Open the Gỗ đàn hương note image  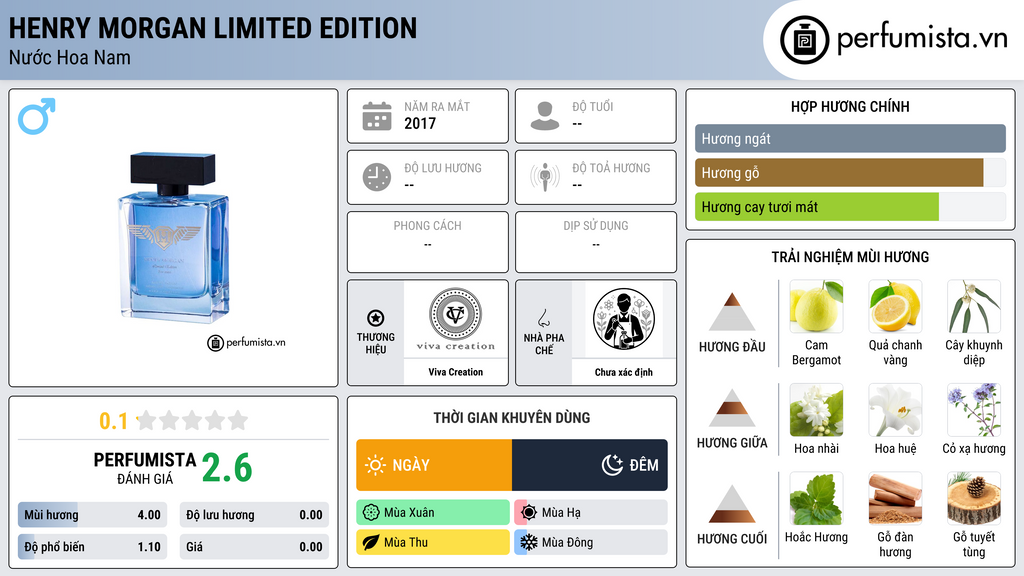pos(895,498)
